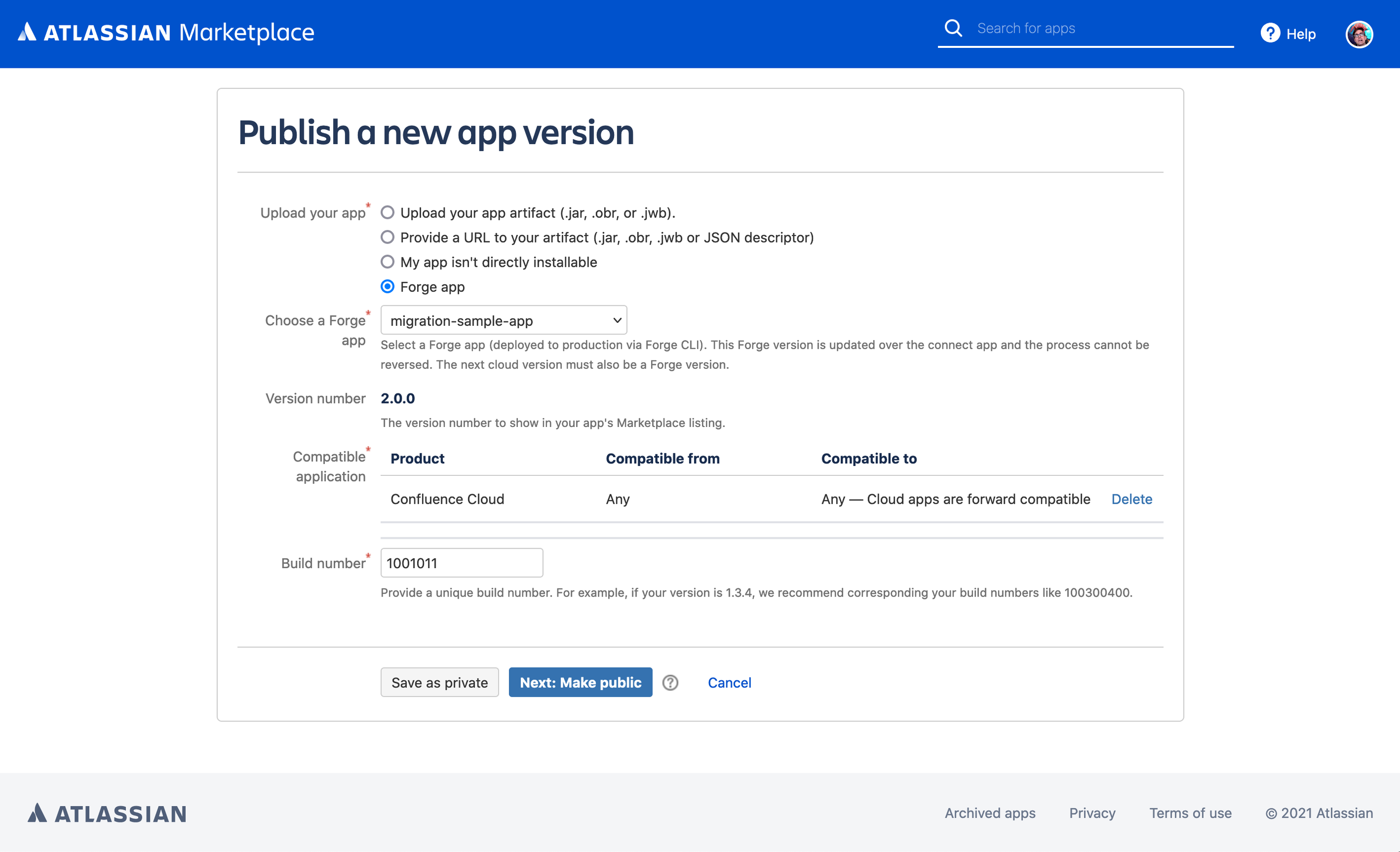Open the user profile avatar
Image resolution: width=1400 pixels, height=852 pixels.
tap(1359, 34)
